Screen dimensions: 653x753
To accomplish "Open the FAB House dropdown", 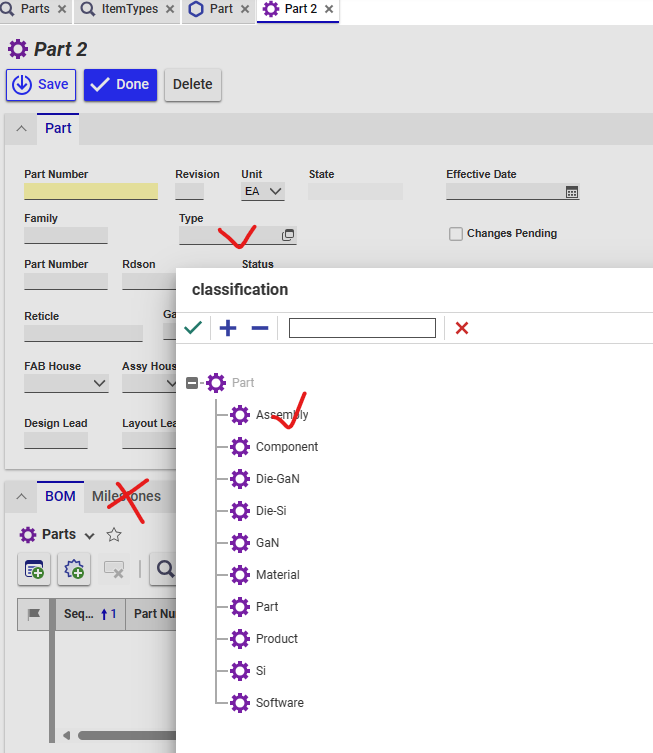I will point(66,383).
